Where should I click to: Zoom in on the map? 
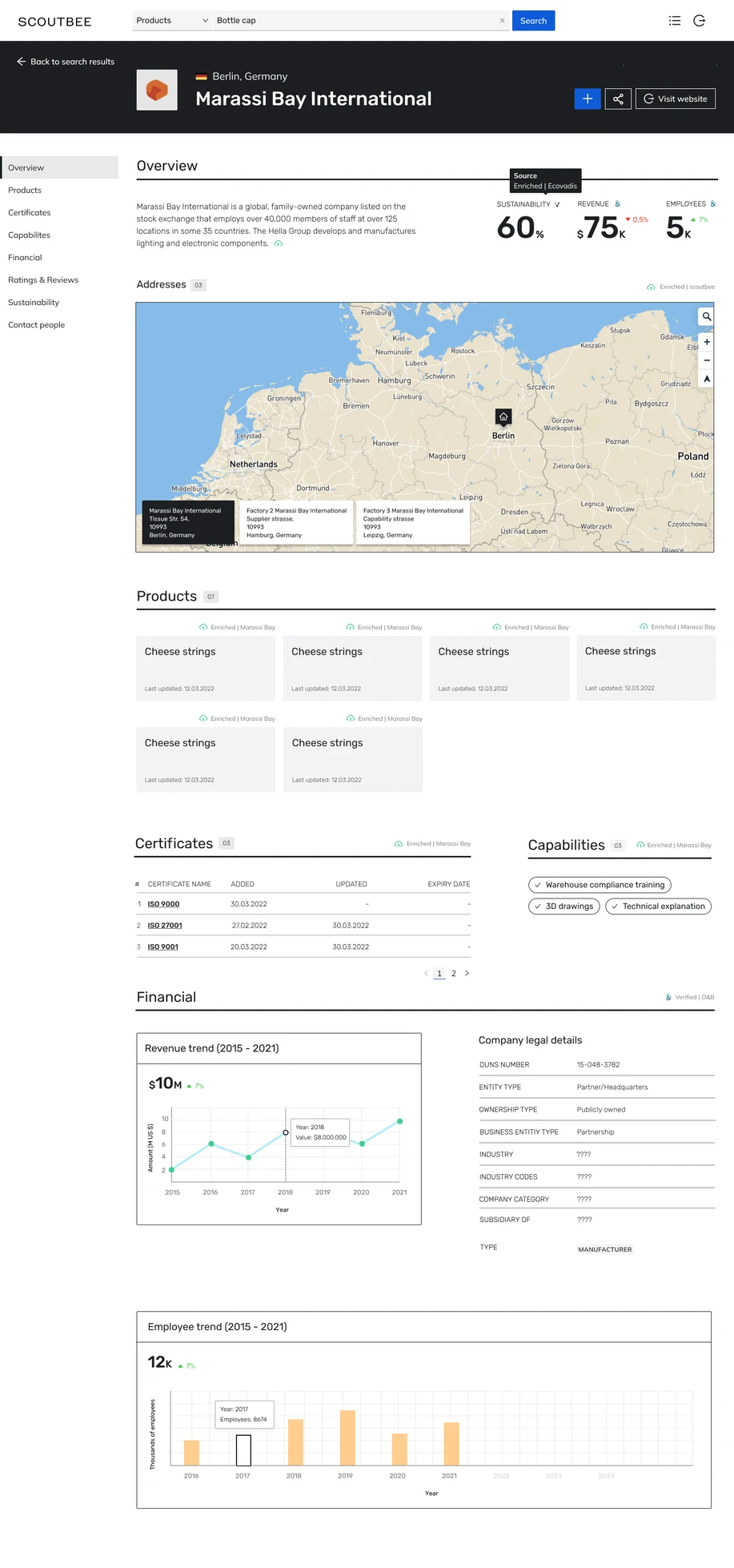[707, 342]
